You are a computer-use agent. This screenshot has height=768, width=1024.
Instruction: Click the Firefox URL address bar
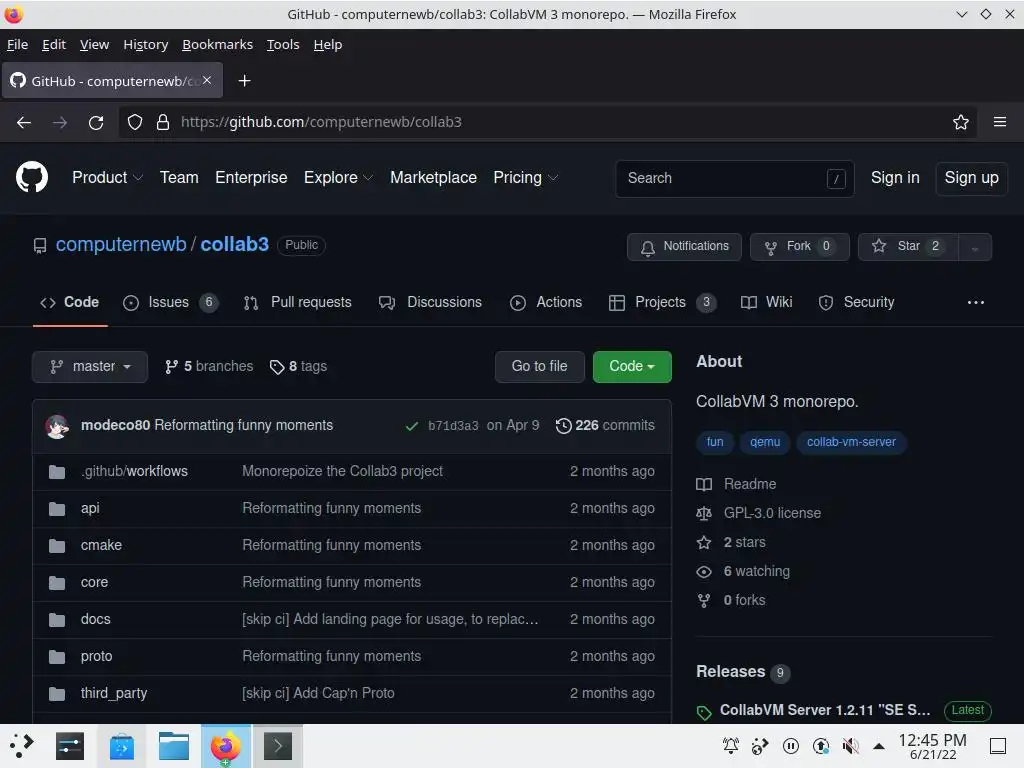point(548,122)
